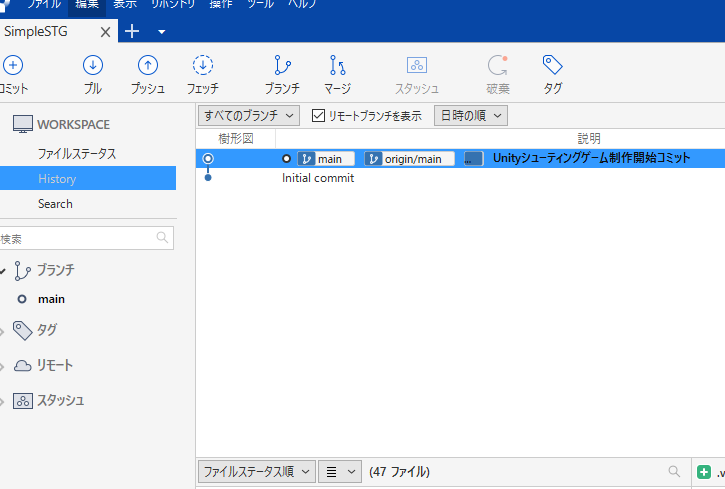Image resolution: width=725 pixels, height=489 pixels.
Task: Click the Push (プッシュ) toolbar icon
Action: 148,65
